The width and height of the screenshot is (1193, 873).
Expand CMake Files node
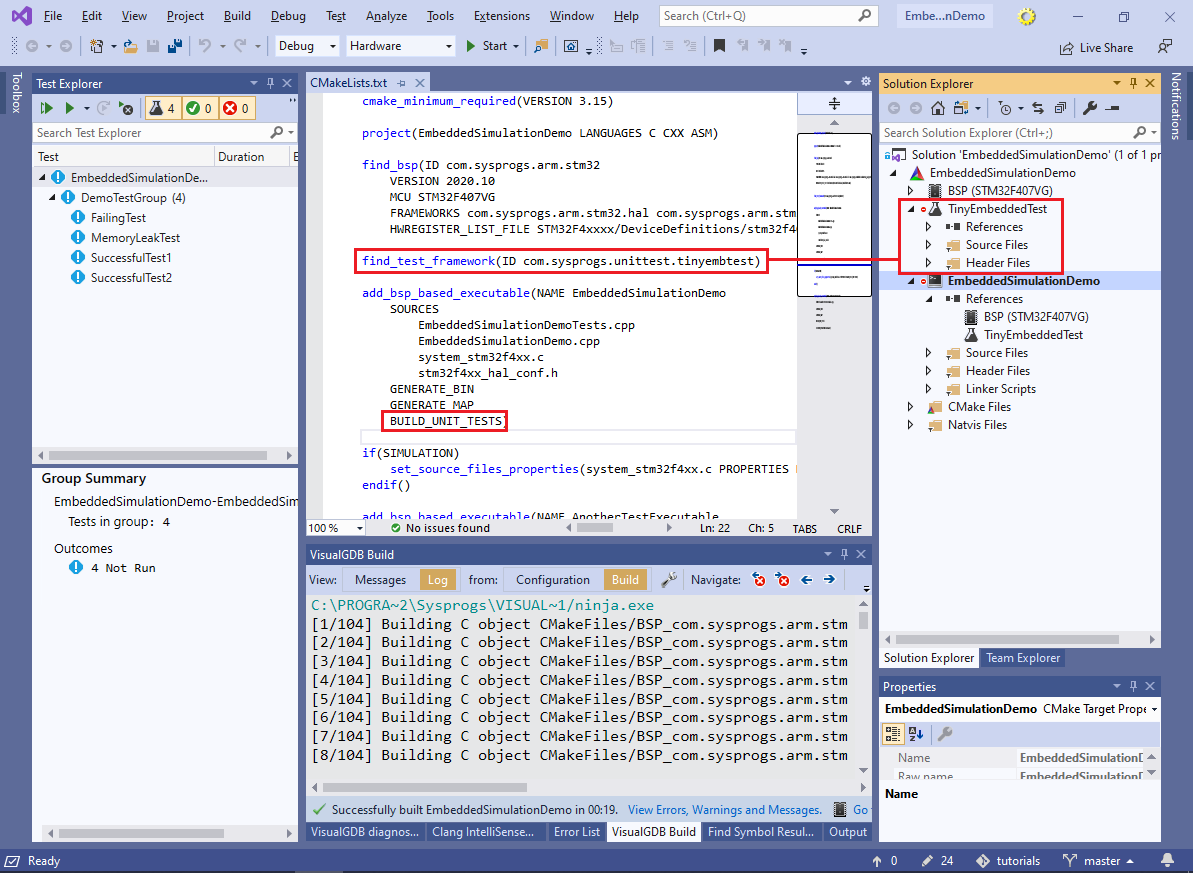point(911,406)
